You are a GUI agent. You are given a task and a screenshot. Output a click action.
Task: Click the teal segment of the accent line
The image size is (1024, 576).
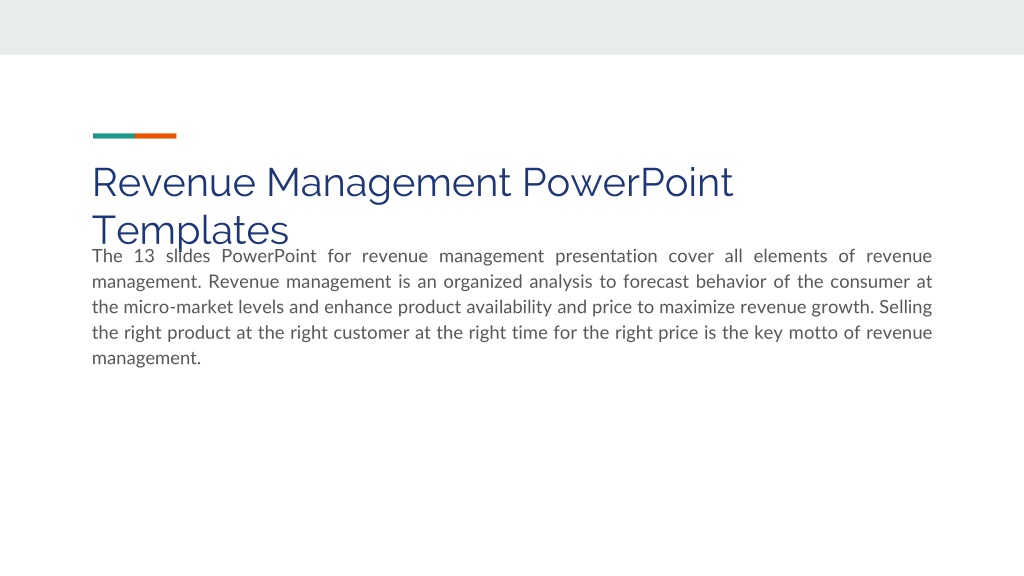[114, 136]
